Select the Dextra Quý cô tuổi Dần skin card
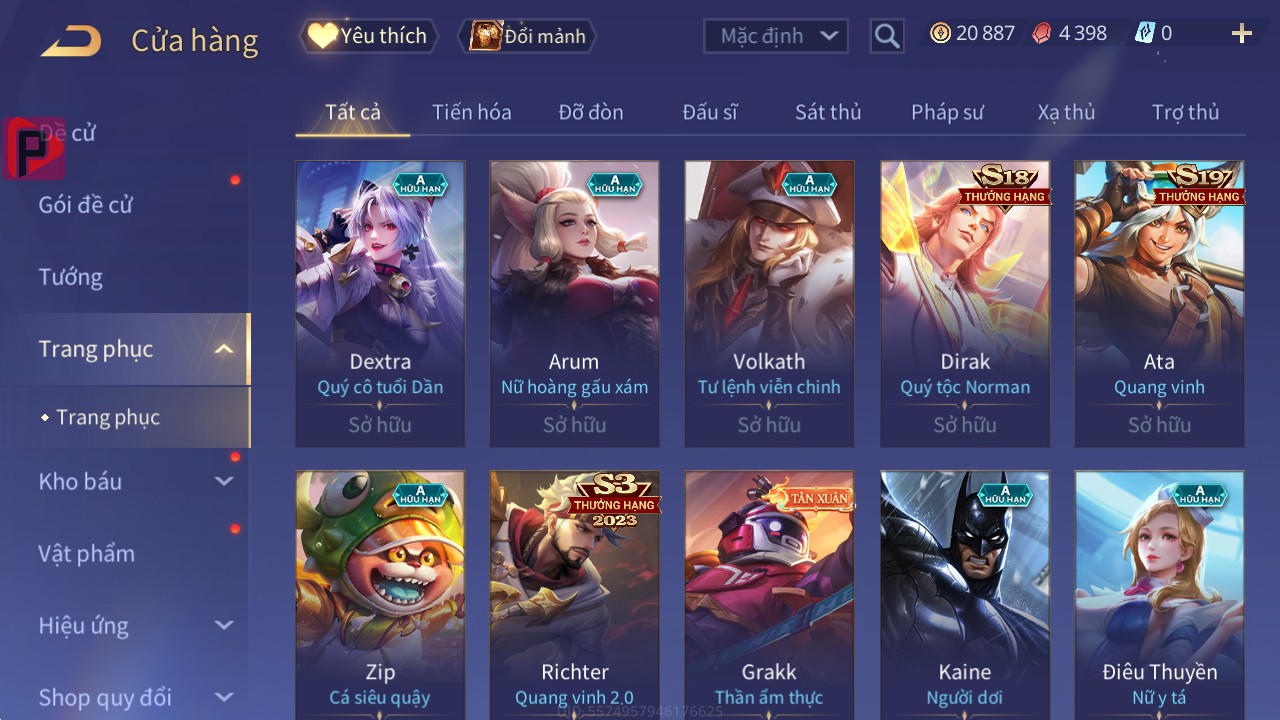The image size is (1280, 720). click(380, 303)
